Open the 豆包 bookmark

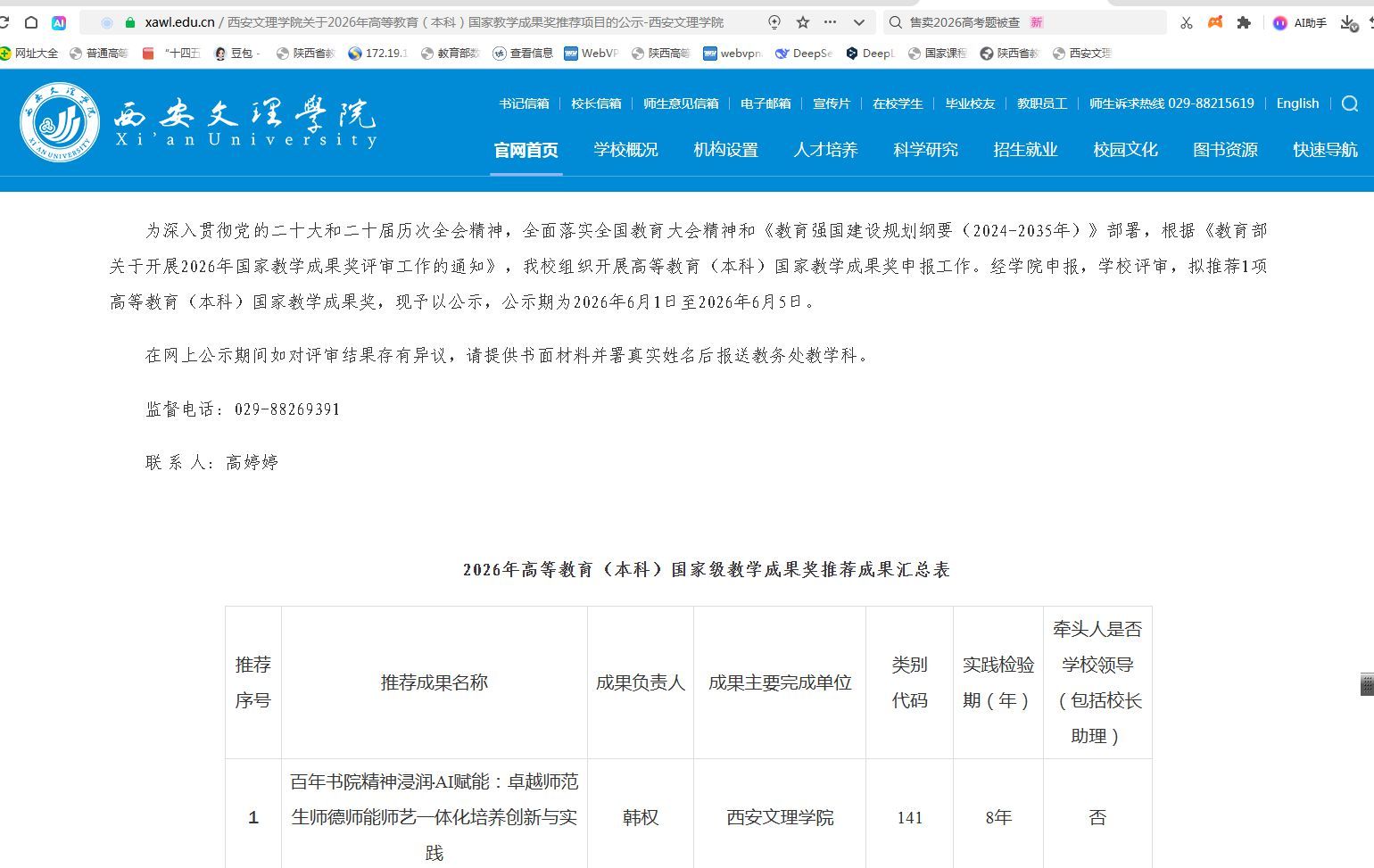(237, 54)
